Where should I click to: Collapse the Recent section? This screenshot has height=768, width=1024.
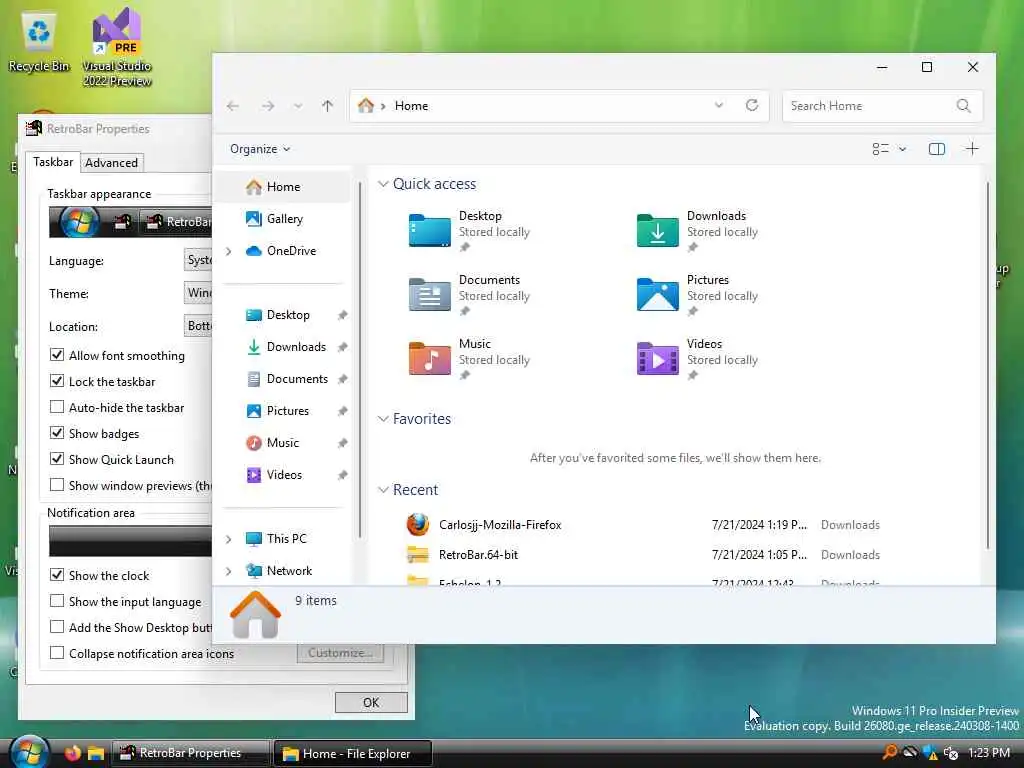pos(383,490)
